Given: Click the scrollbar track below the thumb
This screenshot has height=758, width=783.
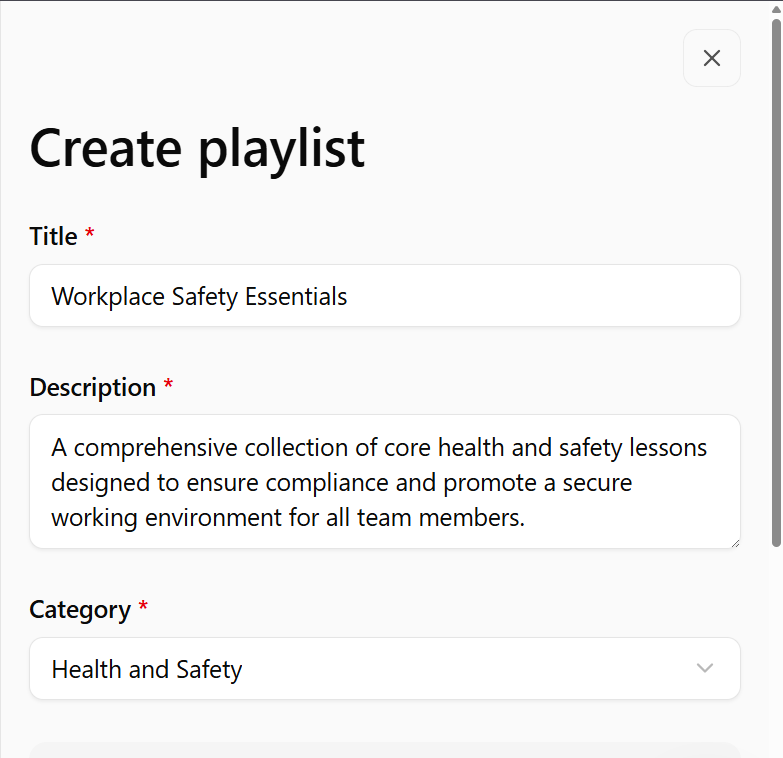Looking at the screenshot, I should pos(776,650).
